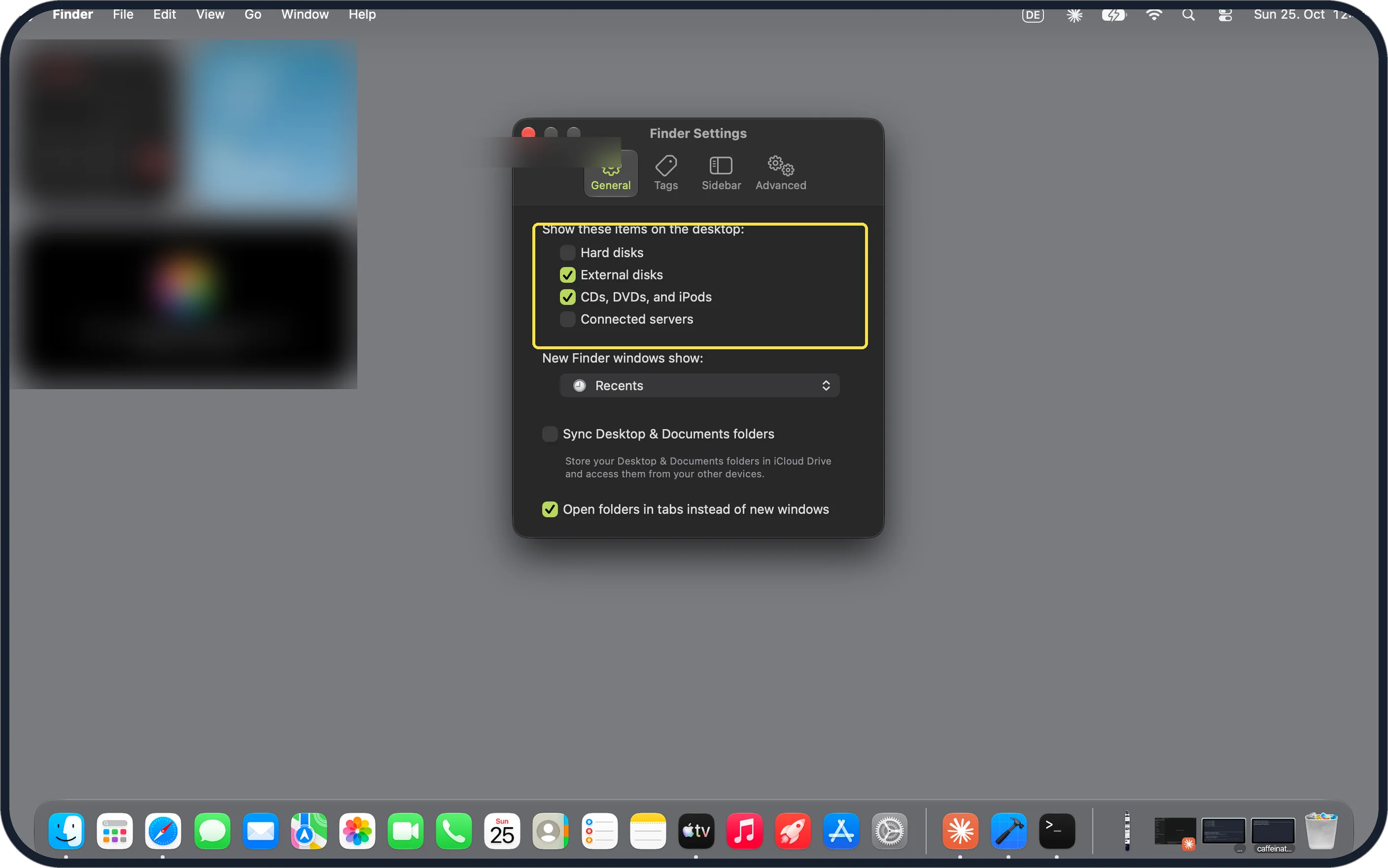
Task: Open the Edit menu
Action: (x=164, y=14)
